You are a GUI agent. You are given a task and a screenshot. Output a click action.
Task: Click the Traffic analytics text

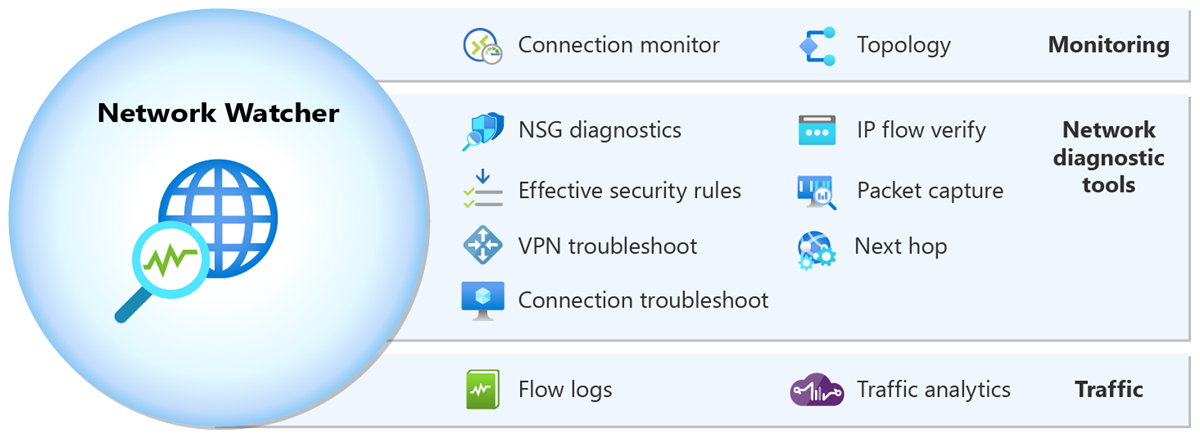(x=933, y=389)
